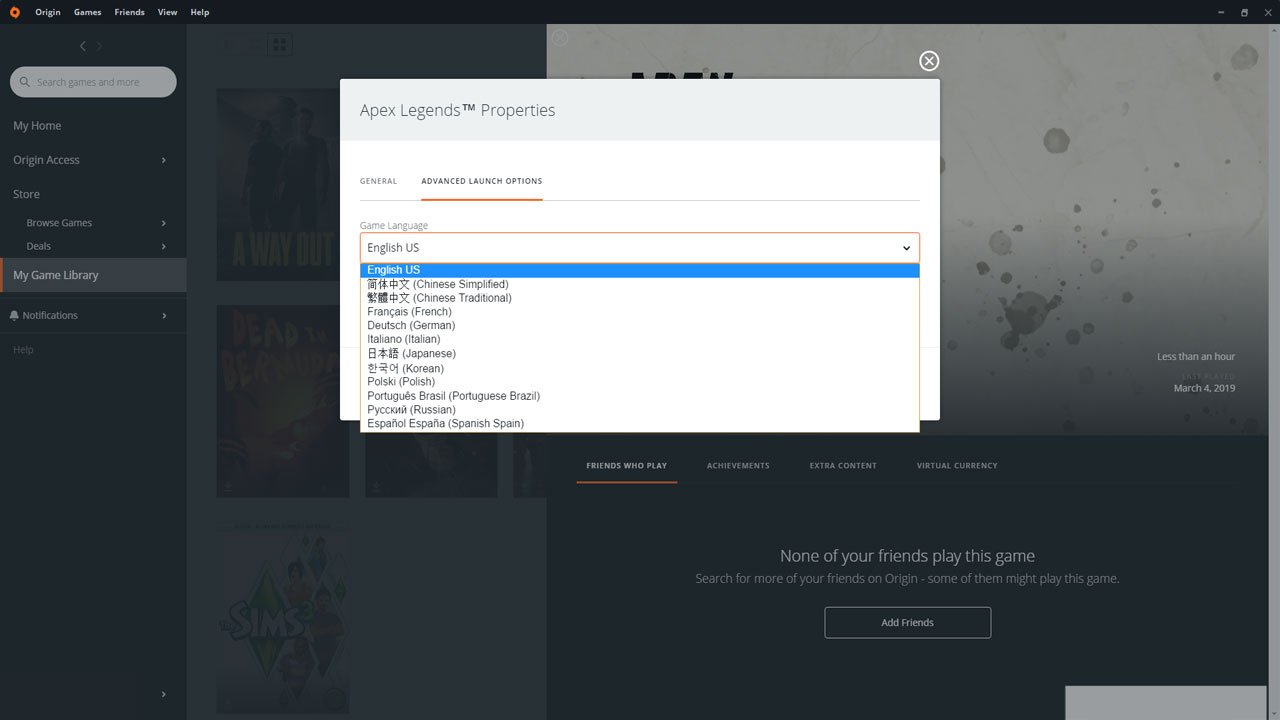
Task: Expand Deals submenu arrow
Action: coord(164,246)
